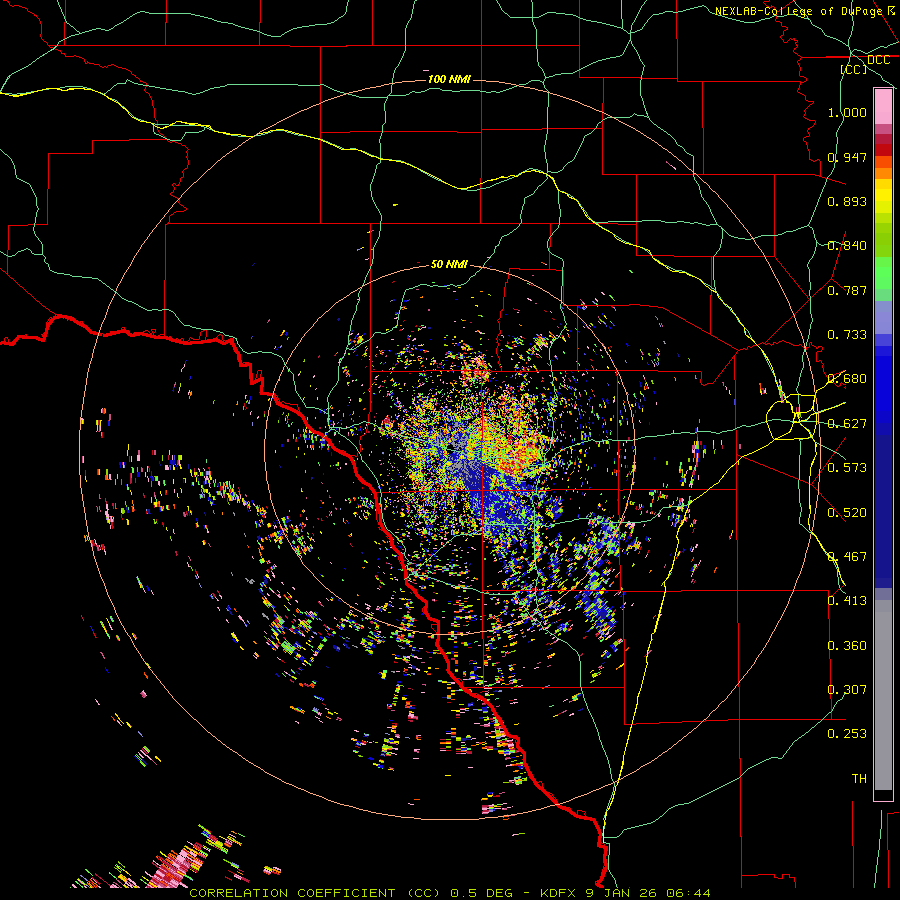
Task: Click the 0.360 color scale value
Action: tap(847, 646)
